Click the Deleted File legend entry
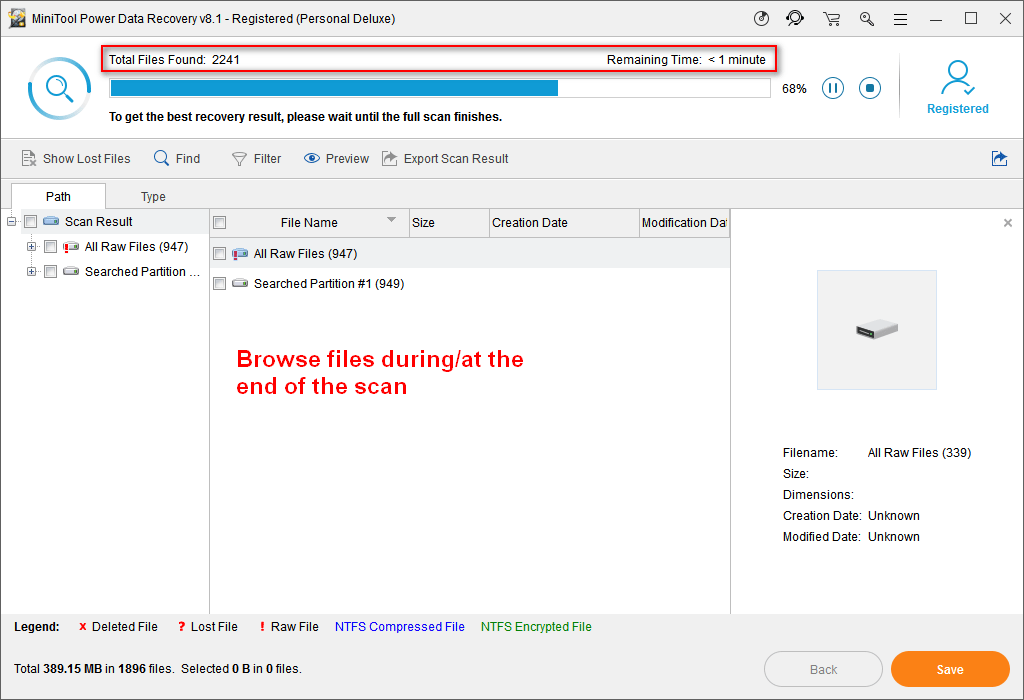This screenshot has width=1024, height=700. (118, 627)
